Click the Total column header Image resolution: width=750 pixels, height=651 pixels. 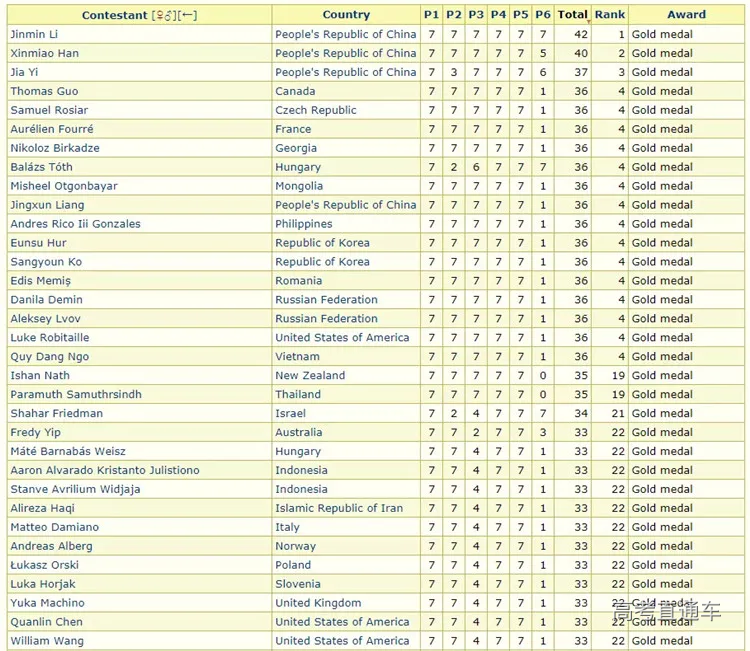572,15
